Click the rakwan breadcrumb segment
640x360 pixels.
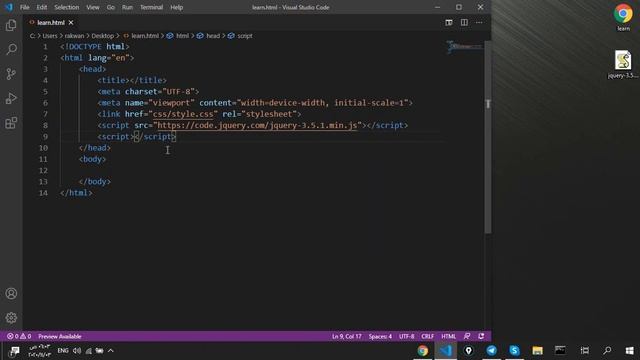[74, 36]
